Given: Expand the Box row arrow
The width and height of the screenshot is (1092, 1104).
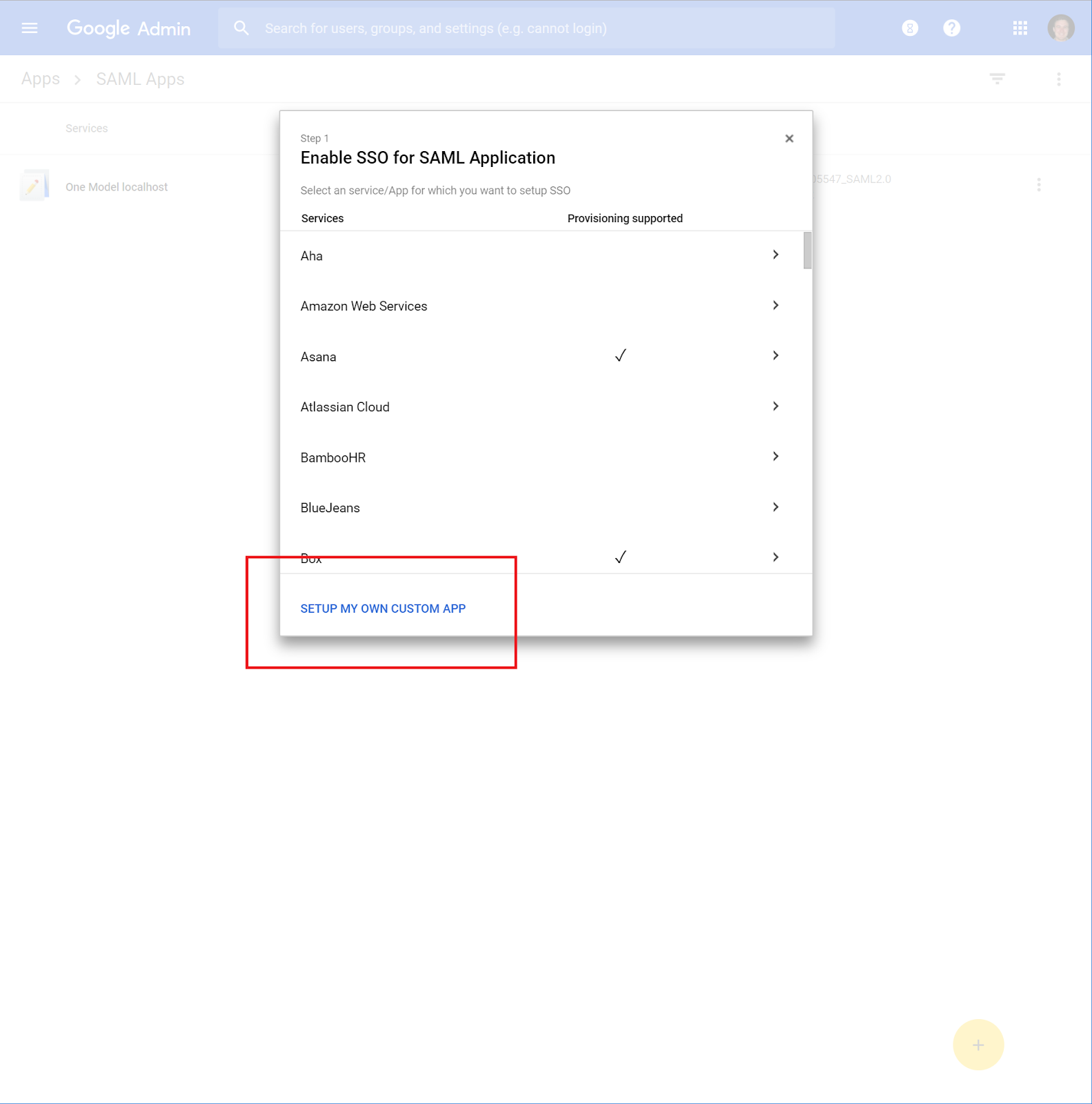Looking at the screenshot, I should [x=775, y=557].
